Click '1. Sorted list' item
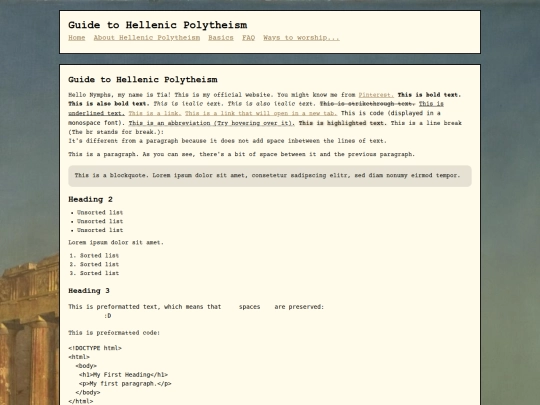 [x=94, y=256]
